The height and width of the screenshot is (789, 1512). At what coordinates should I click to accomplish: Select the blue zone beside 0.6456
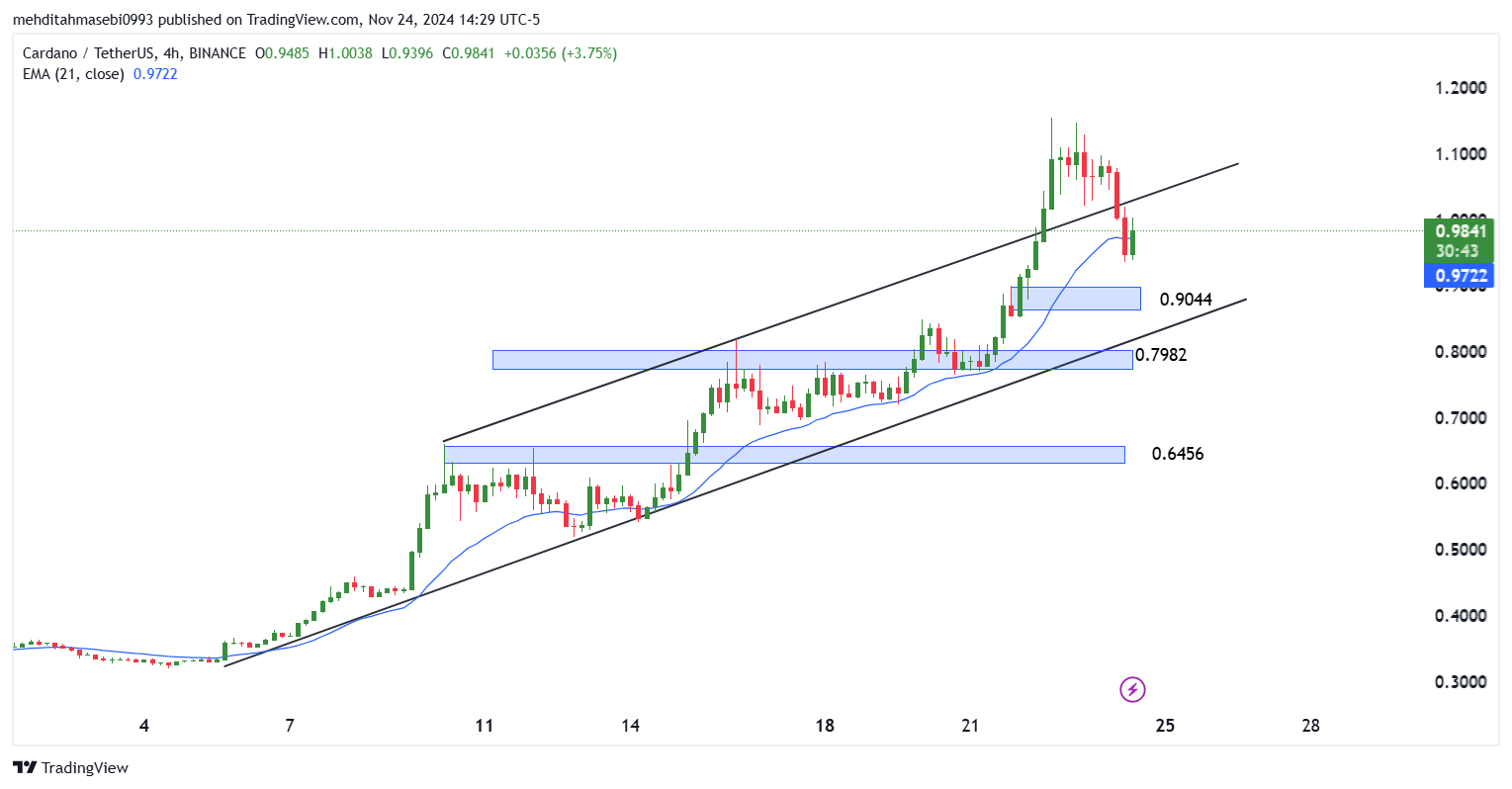(x=784, y=455)
